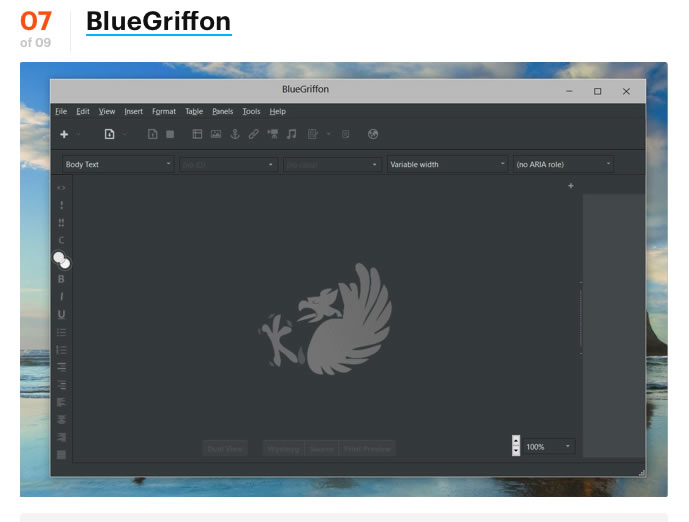Image resolution: width=689 pixels, height=522 pixels.
Task: Click the plus new document icon
Action: pyautogui.click(x=64, y=134)
